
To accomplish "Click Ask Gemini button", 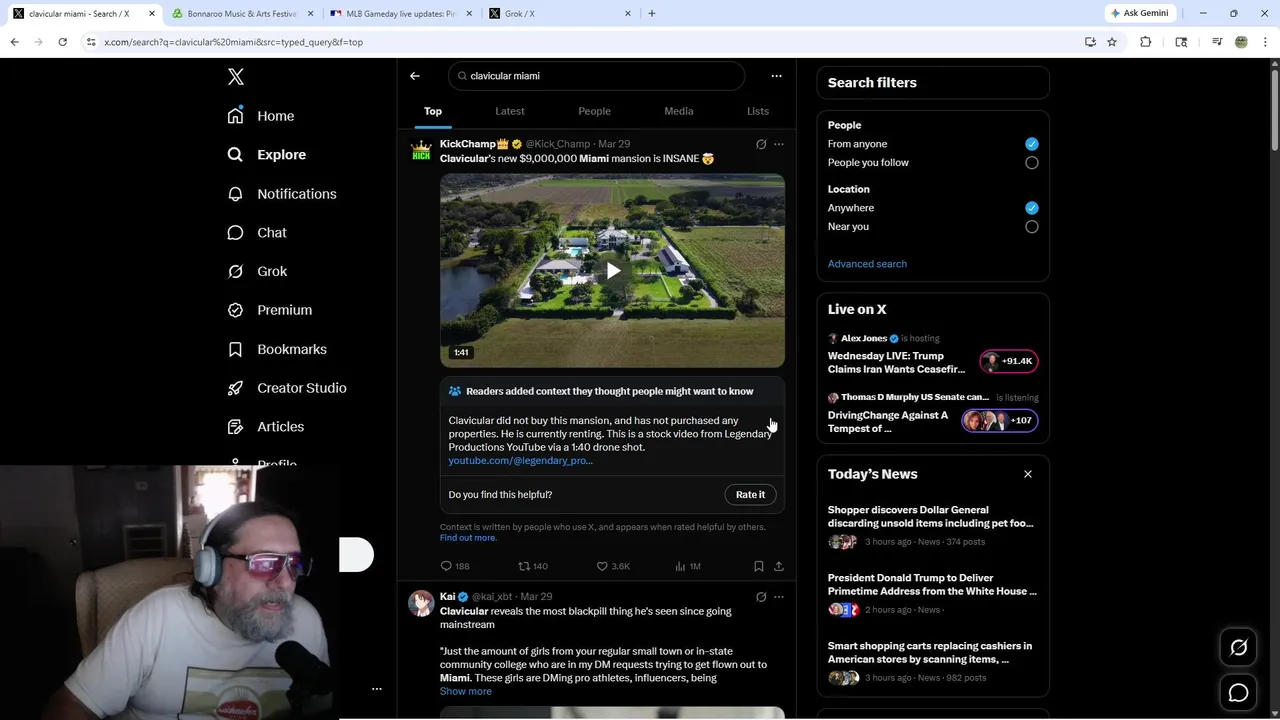I will pos(1138,13).
